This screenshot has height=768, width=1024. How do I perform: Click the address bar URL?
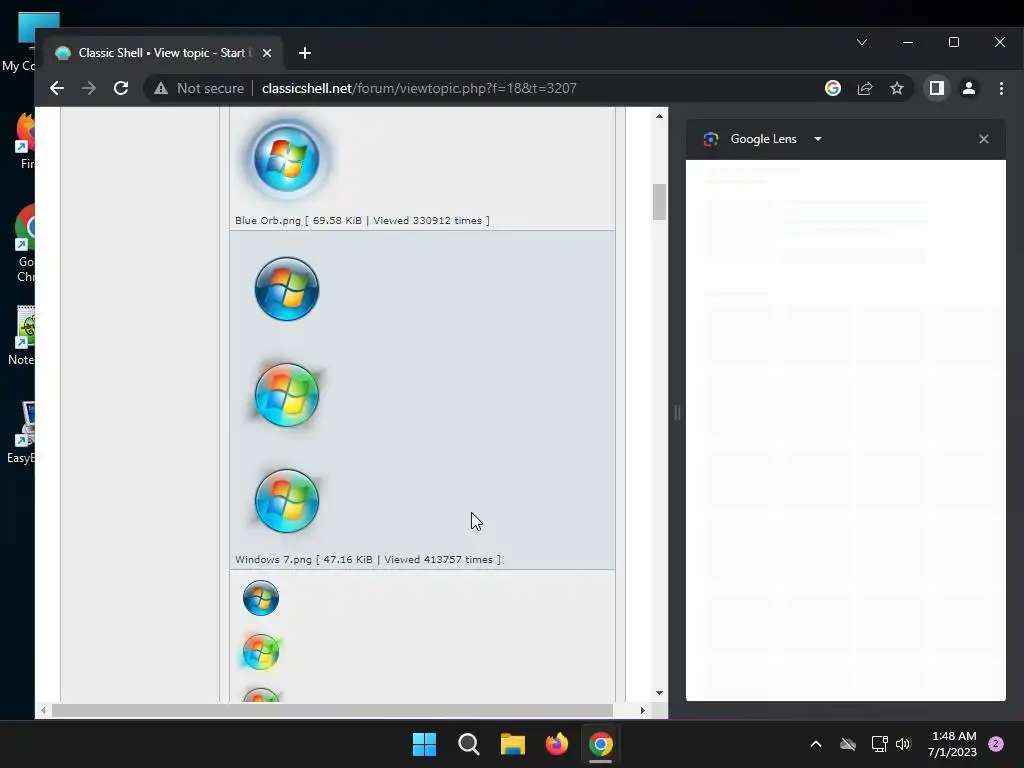coord(419,88)
